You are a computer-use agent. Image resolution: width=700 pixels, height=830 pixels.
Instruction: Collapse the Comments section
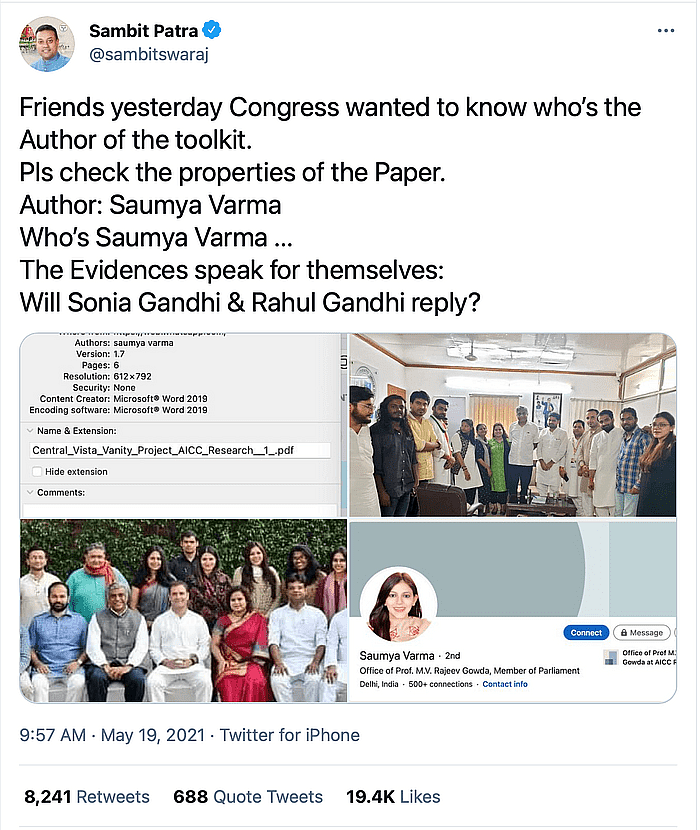(27, 493)
